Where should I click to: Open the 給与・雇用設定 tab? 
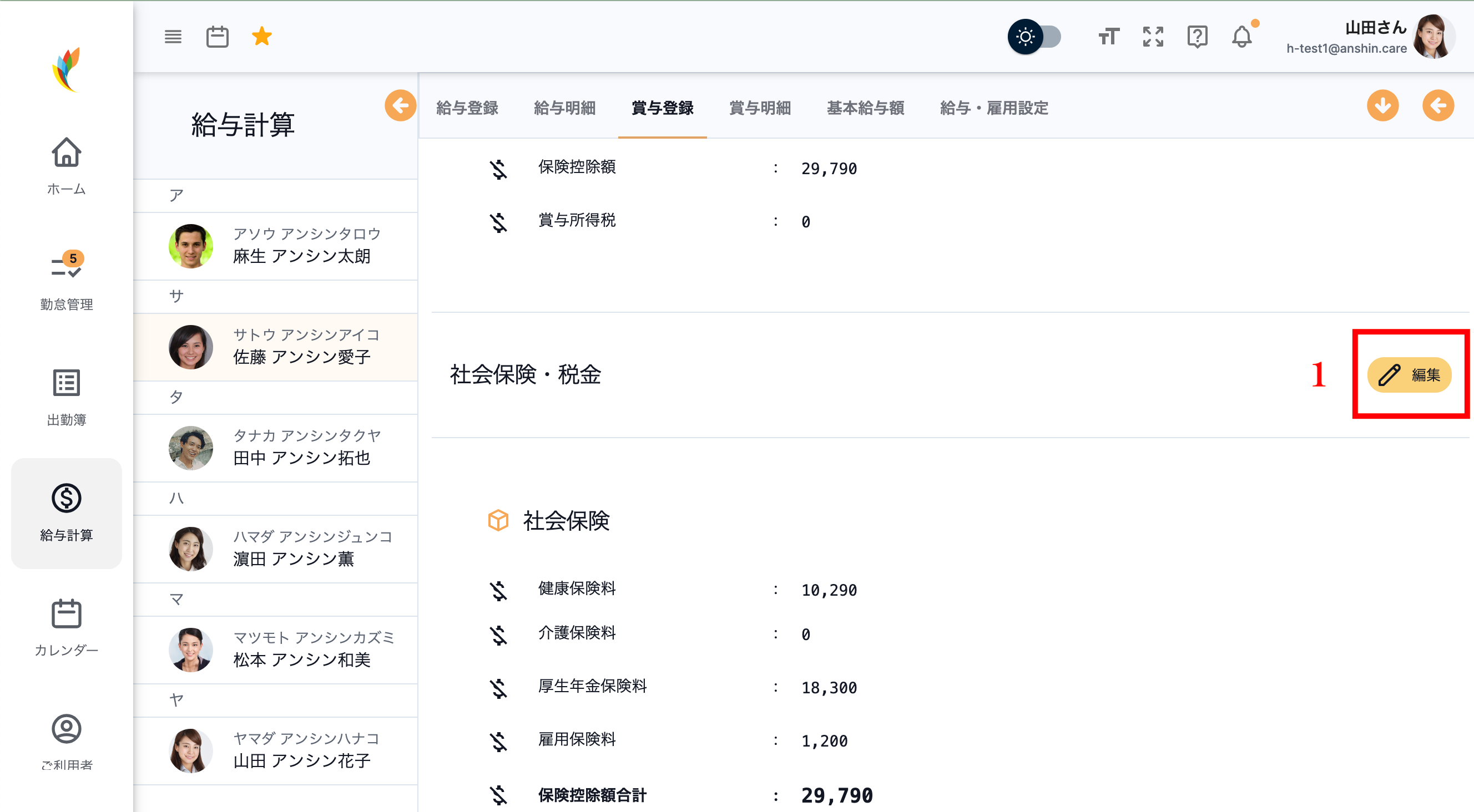point(993,108)
